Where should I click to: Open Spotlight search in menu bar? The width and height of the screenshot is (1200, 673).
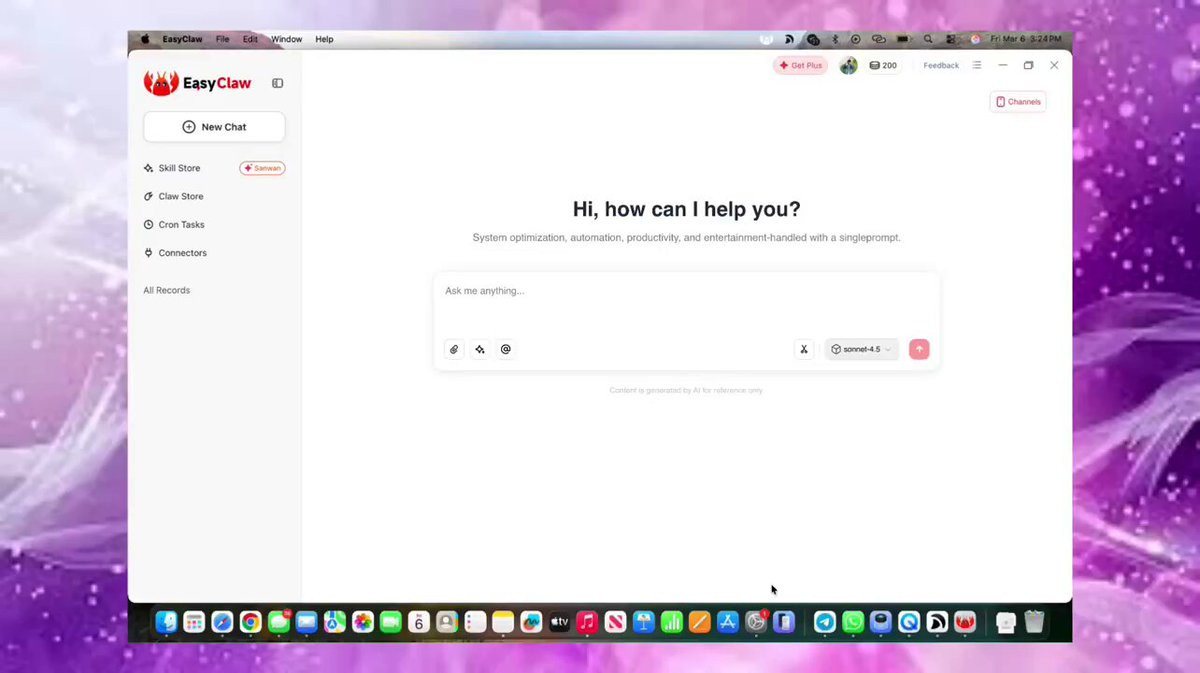tap(928, 39)
